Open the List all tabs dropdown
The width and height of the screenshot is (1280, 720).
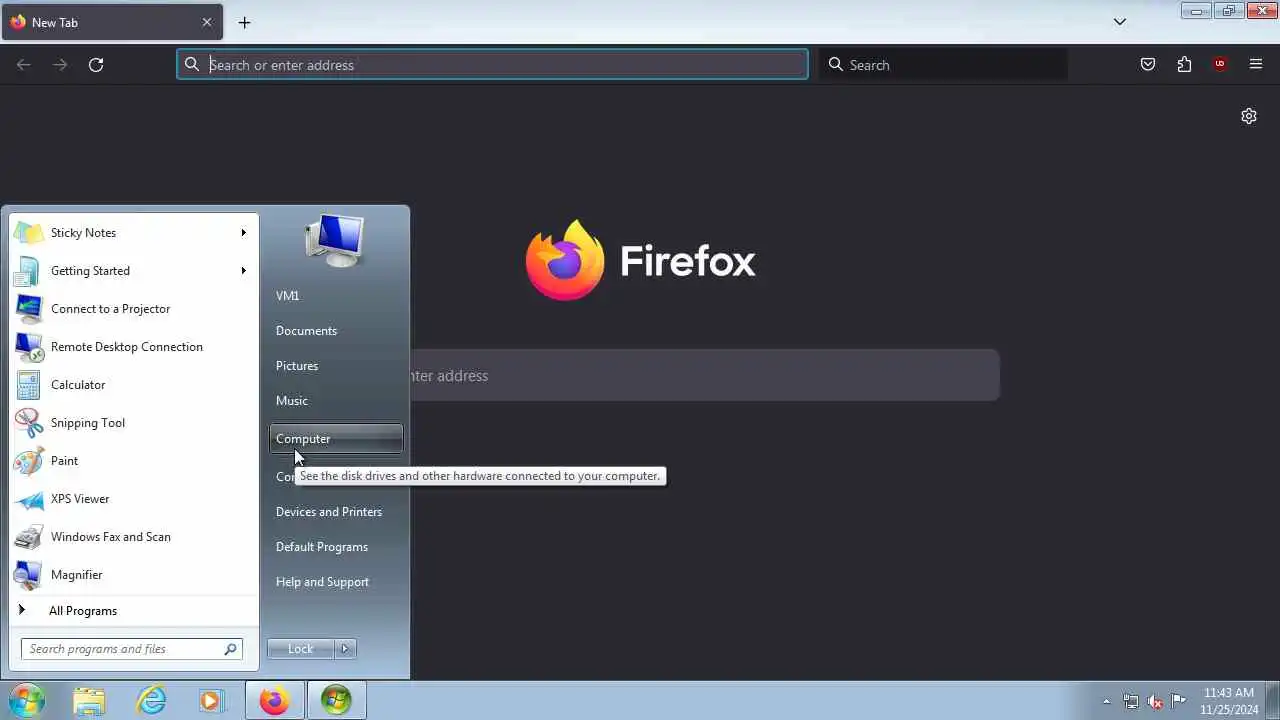[1120, 22]
